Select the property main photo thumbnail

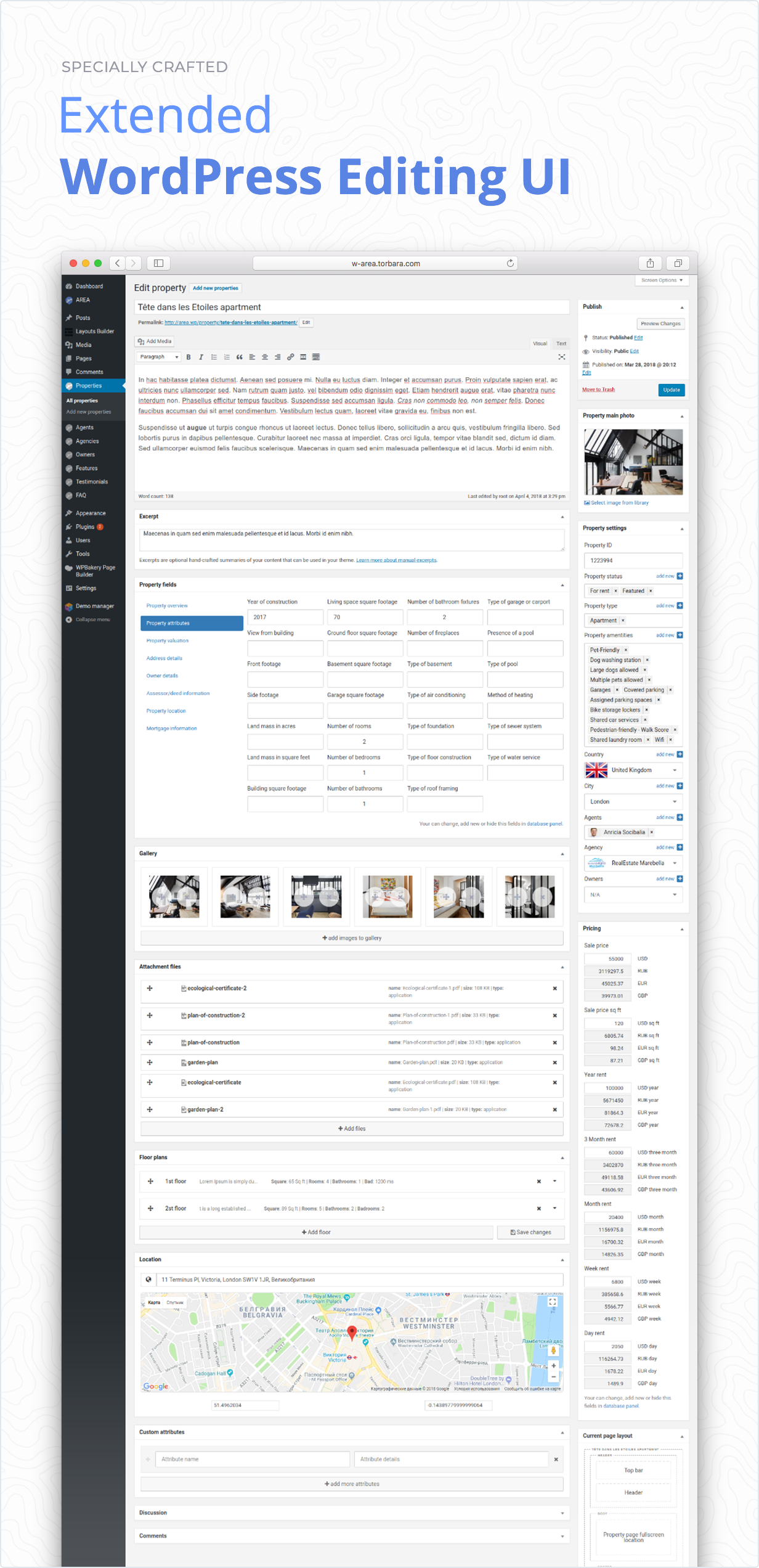[633, 462]
